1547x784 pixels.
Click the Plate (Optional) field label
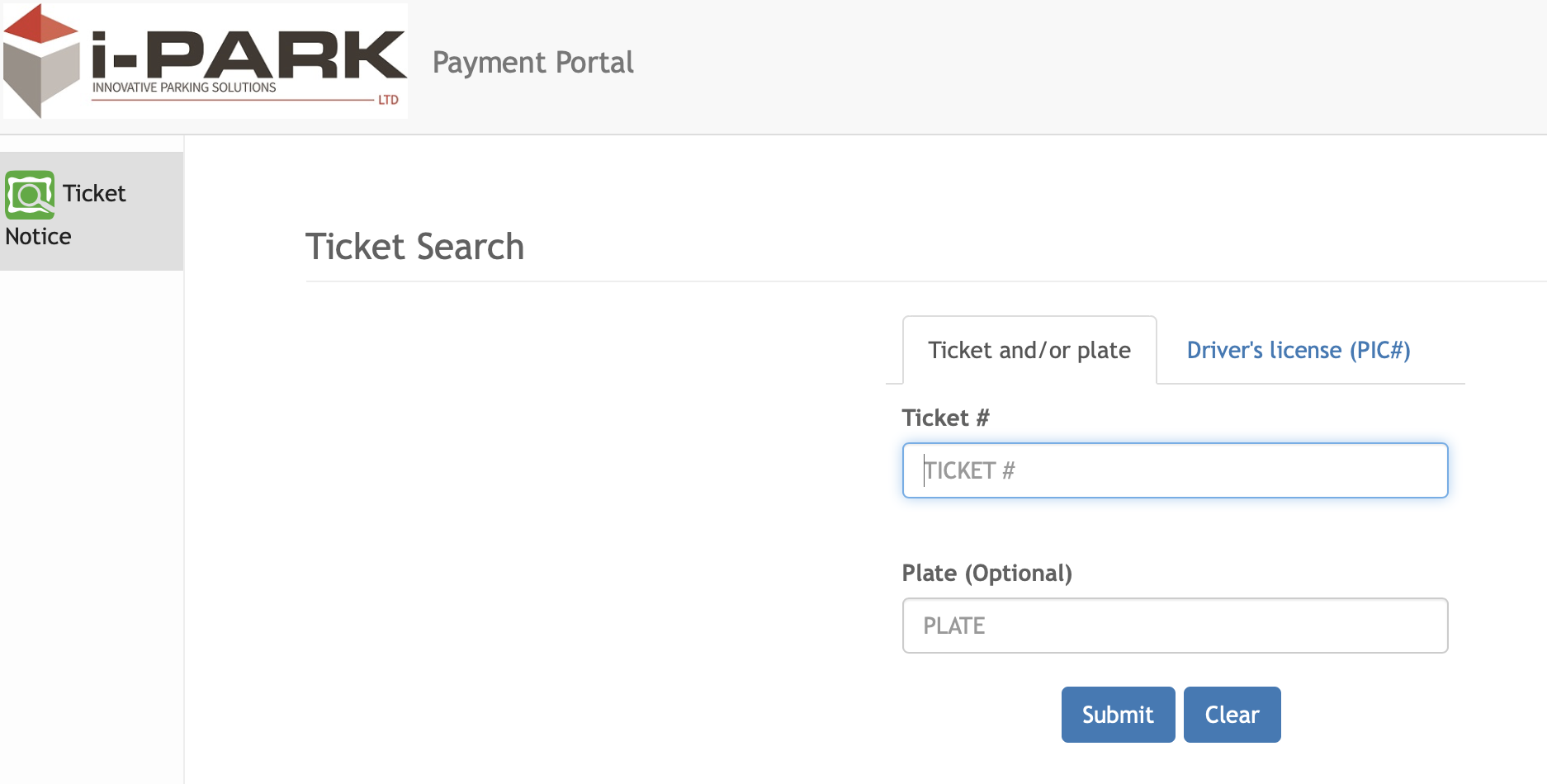(986, 573)
